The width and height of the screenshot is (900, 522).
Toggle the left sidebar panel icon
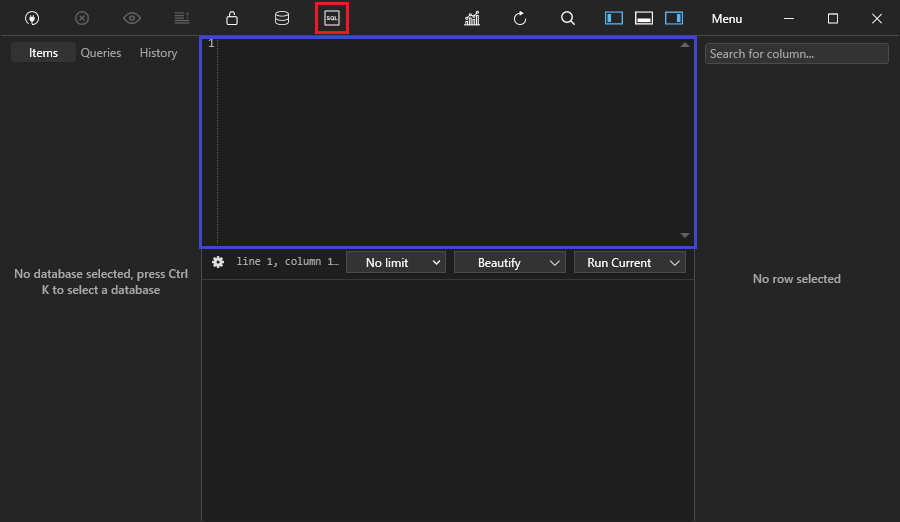614,18
